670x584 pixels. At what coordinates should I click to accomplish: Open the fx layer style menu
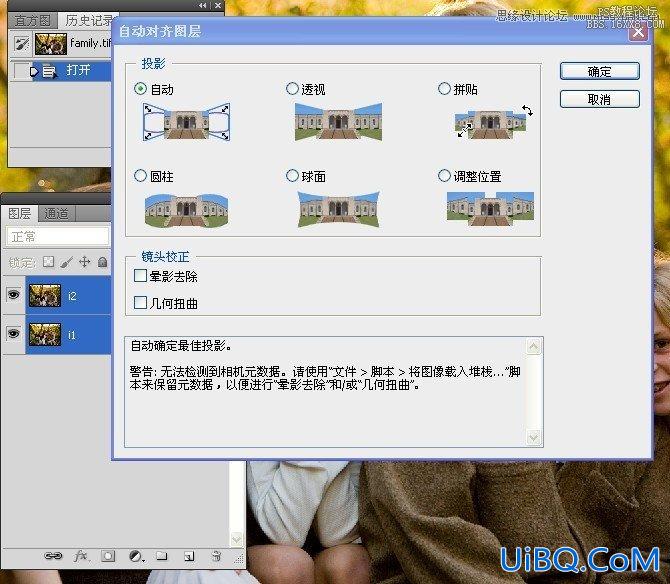click(80, 556)
